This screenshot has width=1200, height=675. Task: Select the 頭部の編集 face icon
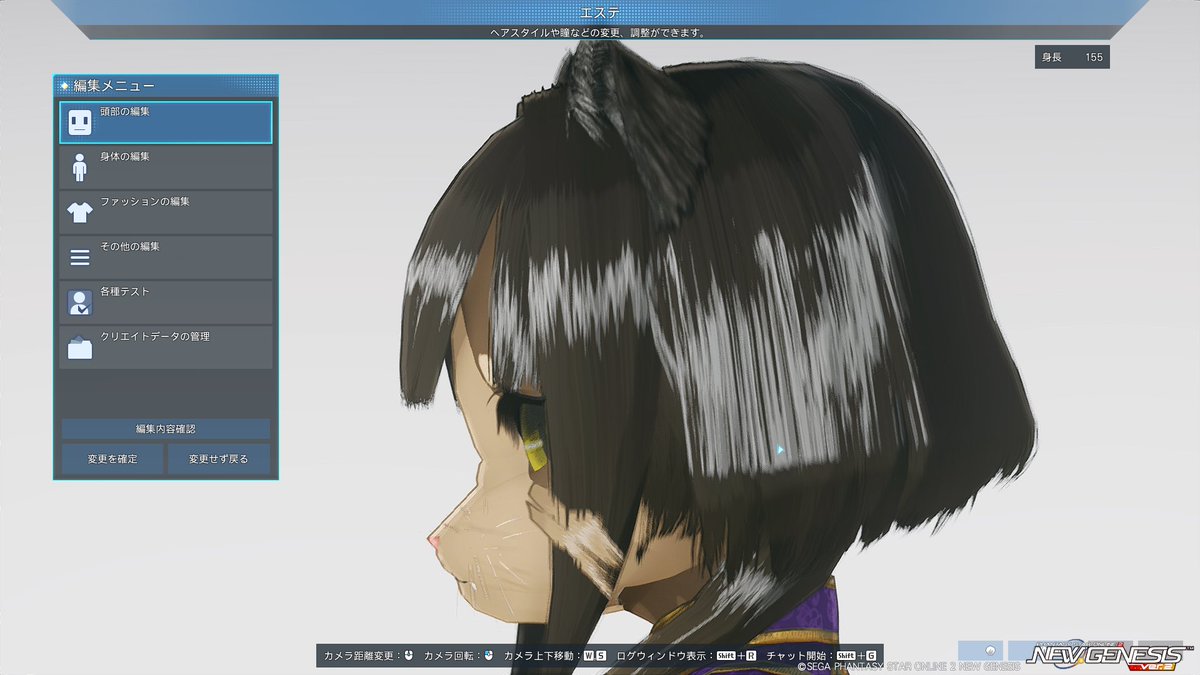pyautogui.click(x=80, y=123)
